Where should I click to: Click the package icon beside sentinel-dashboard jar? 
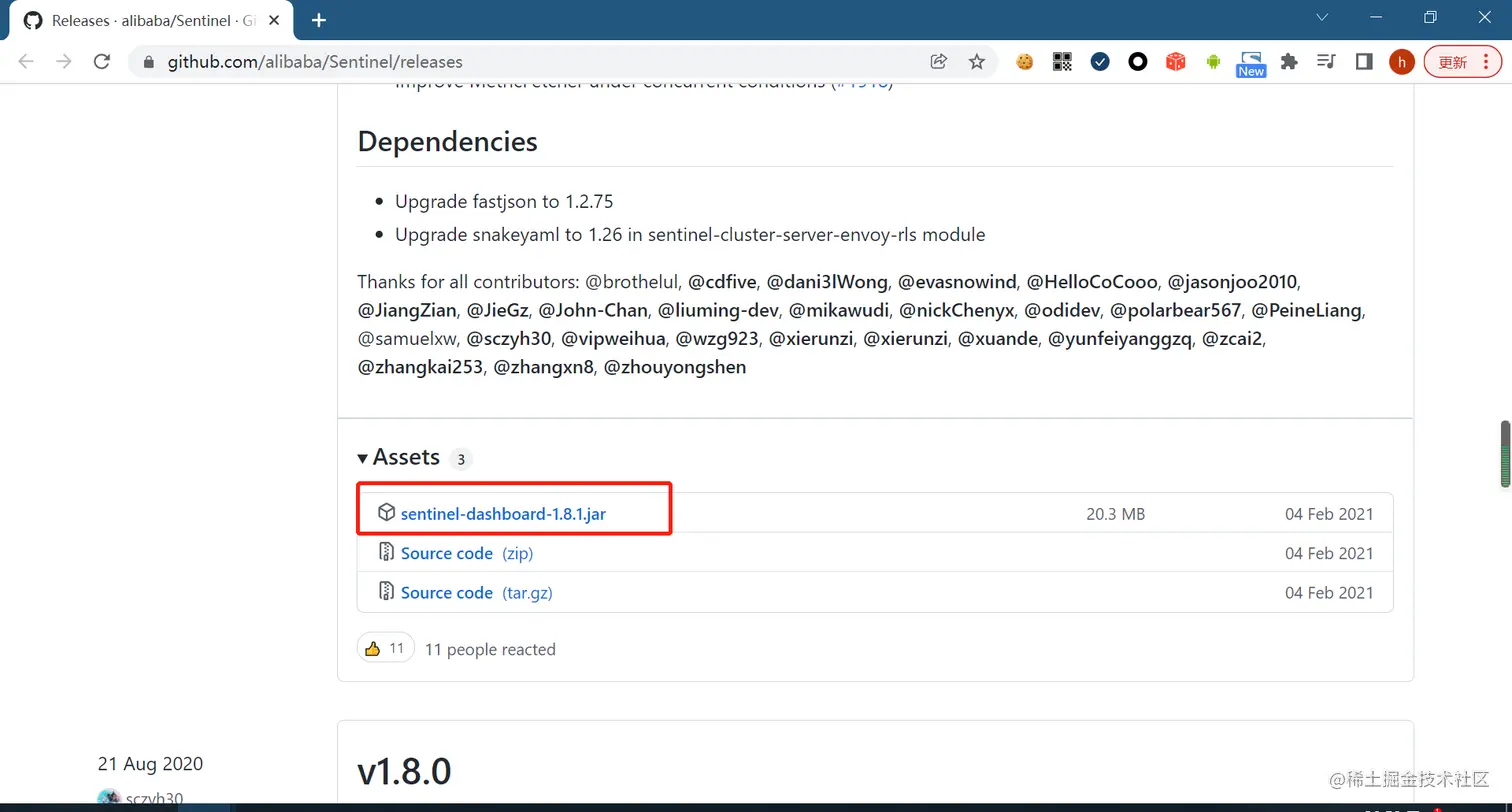(x=386, y=513)
